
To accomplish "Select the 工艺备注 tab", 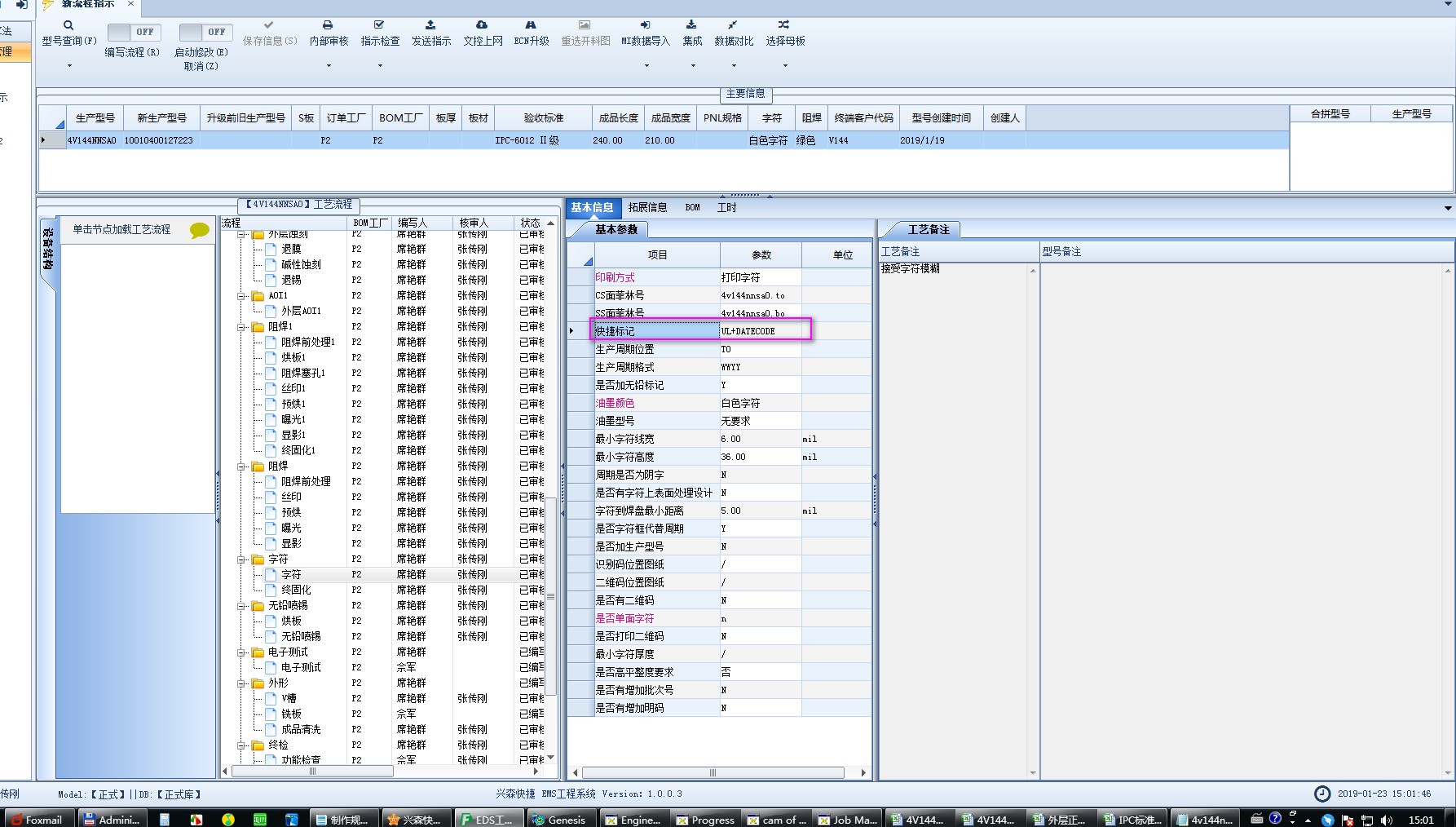I will click(929, 230).
